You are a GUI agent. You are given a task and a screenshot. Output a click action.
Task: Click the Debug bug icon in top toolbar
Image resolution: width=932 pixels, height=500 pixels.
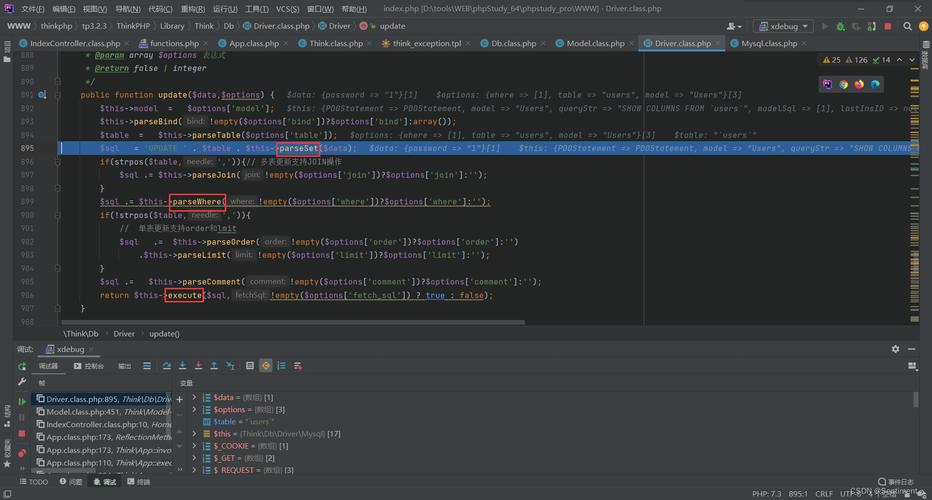point(840,26)
